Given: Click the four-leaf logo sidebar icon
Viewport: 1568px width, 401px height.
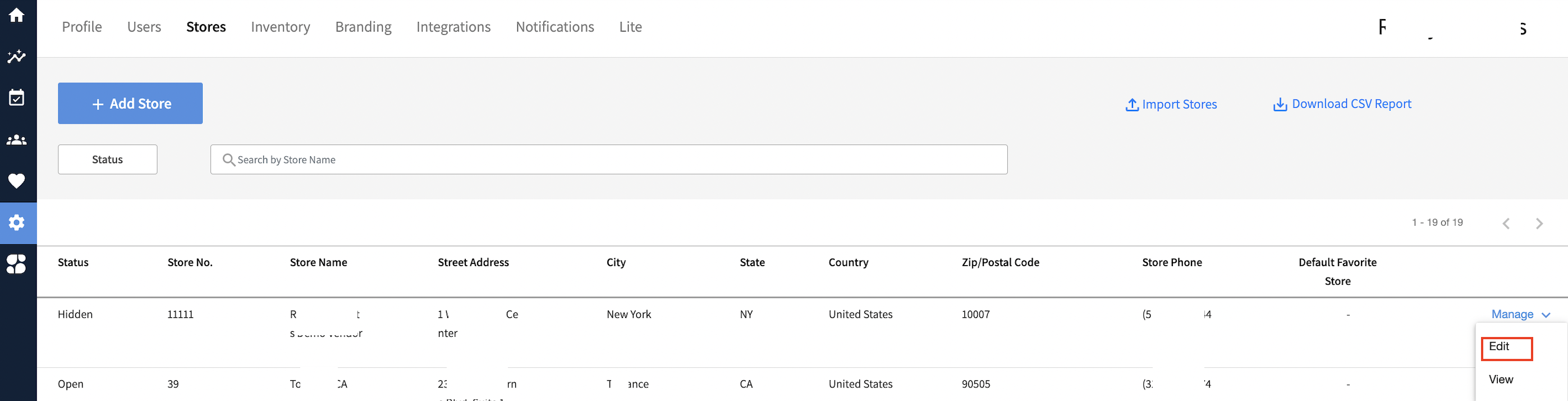Looking at the screenshot, I should coord(16,264).
